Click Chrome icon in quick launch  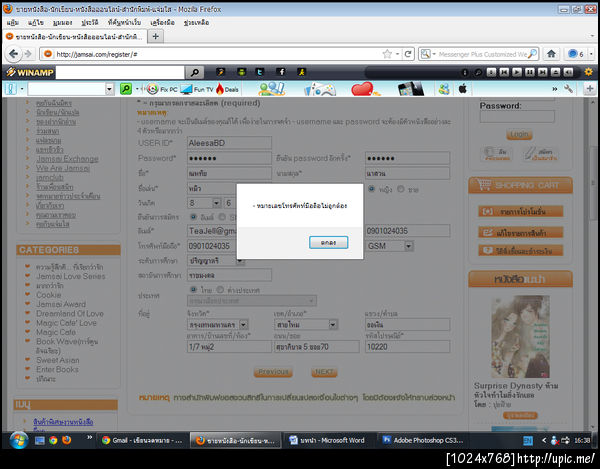(53, 440)
